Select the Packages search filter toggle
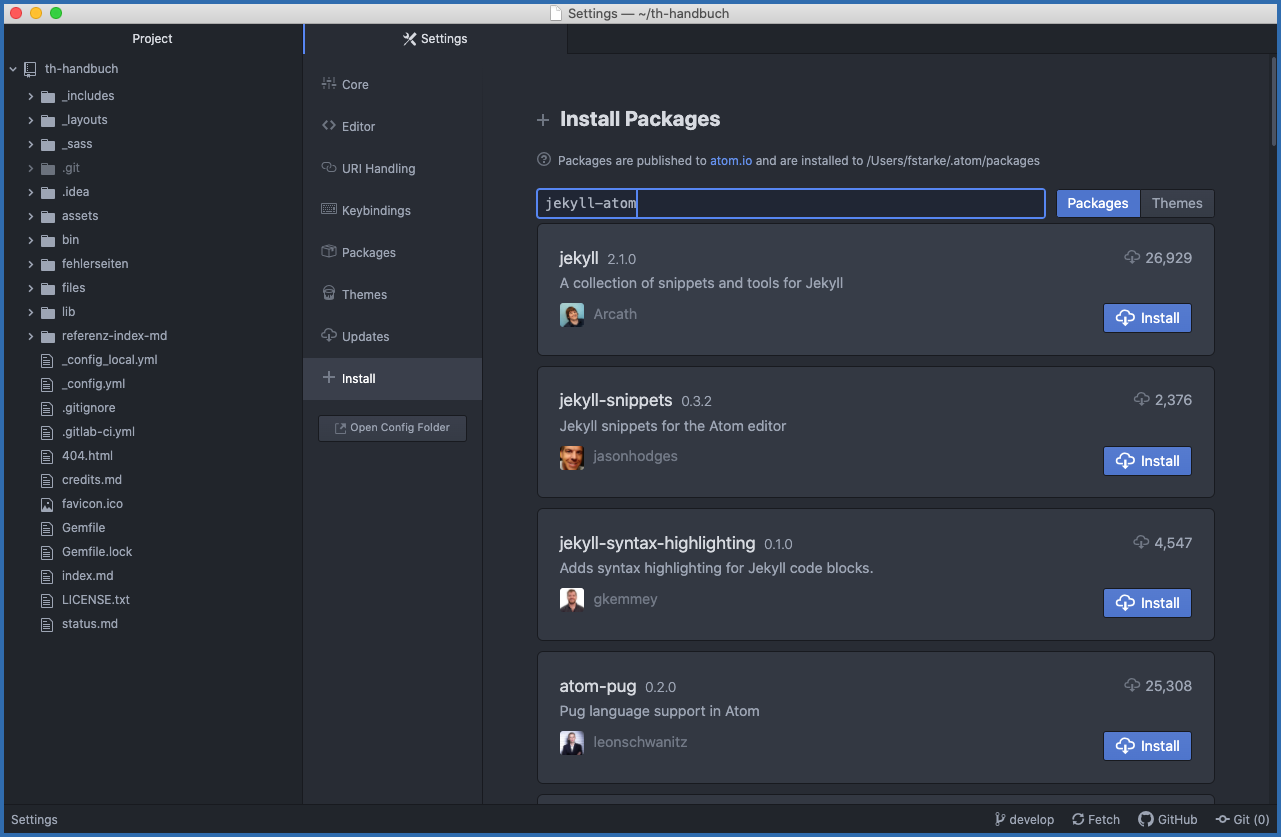This screenshot has height=837, width=1281. (1097, 203)
